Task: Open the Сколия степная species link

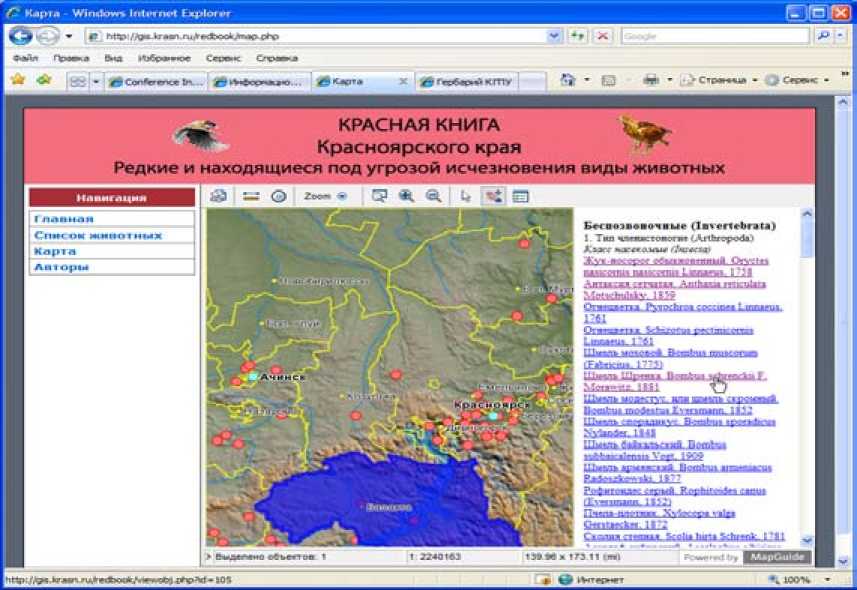Action: [684, 536]
